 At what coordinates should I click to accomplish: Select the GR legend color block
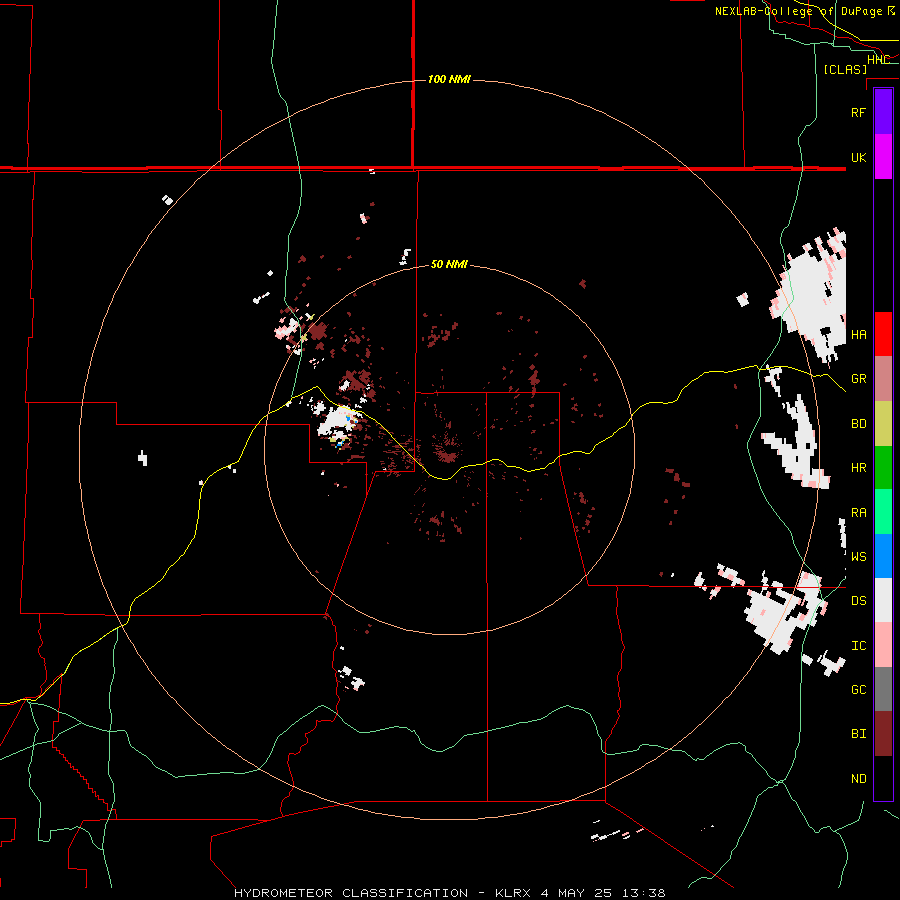click(883, 379)
